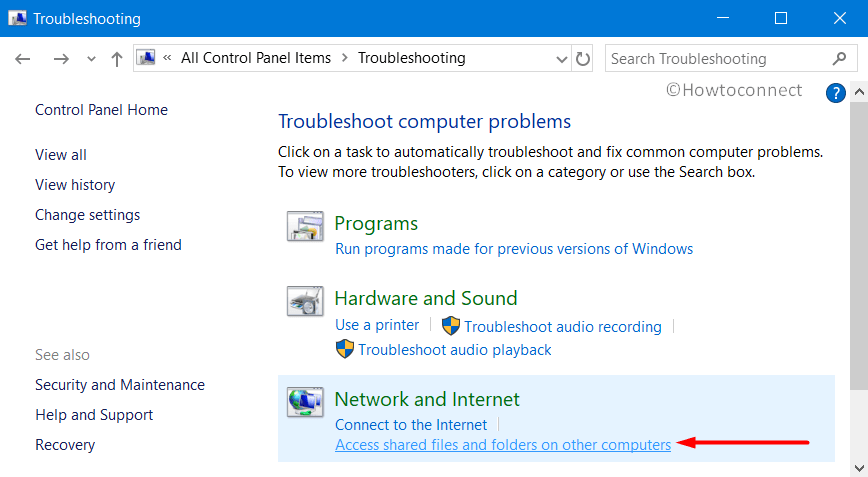The height and width of the screenshot is (477, 868).
Task: Open Help via the blue question mark
Action: tap(835, 93)
